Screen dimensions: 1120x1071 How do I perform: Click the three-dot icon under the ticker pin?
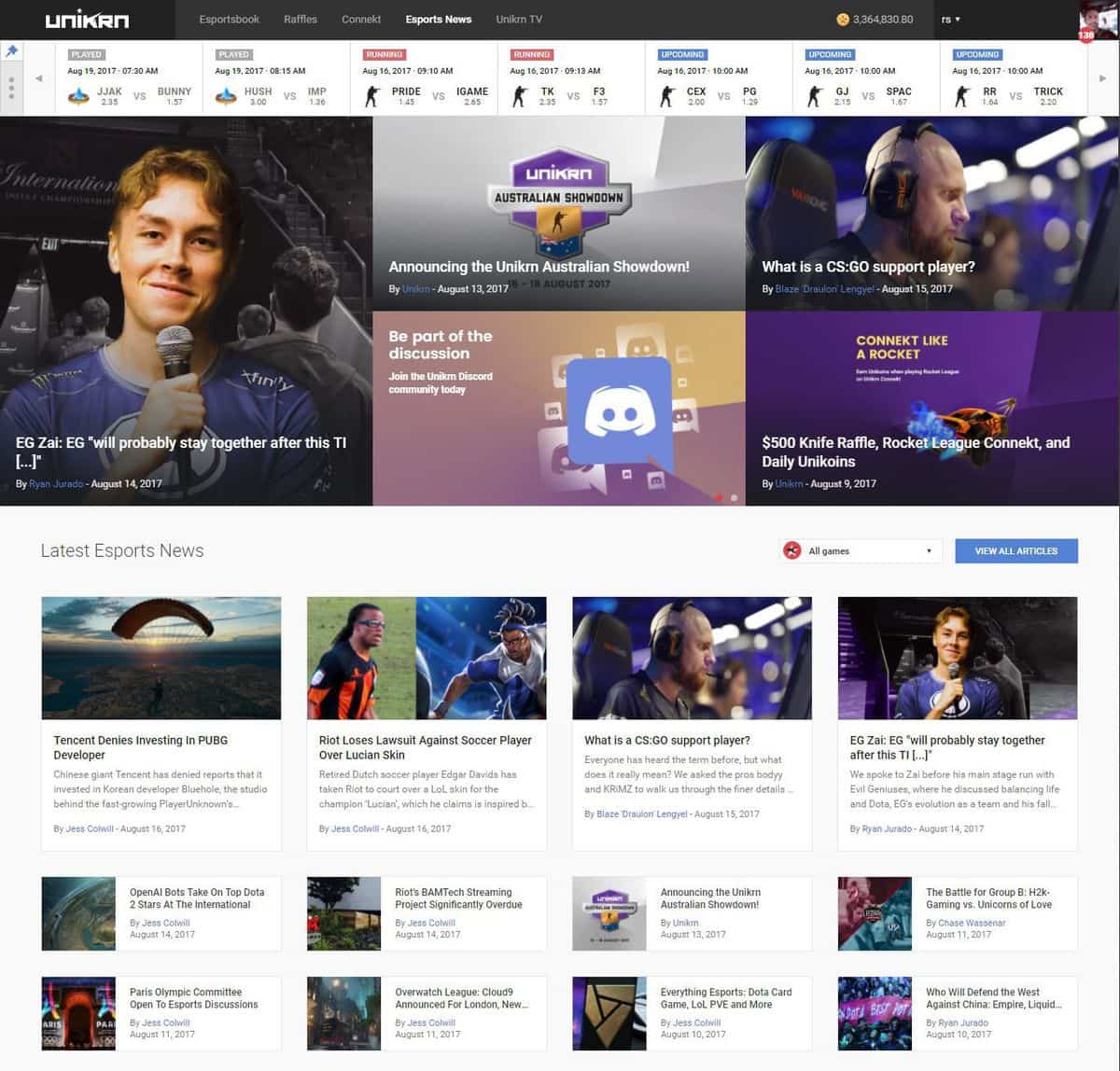pos(11,89)
